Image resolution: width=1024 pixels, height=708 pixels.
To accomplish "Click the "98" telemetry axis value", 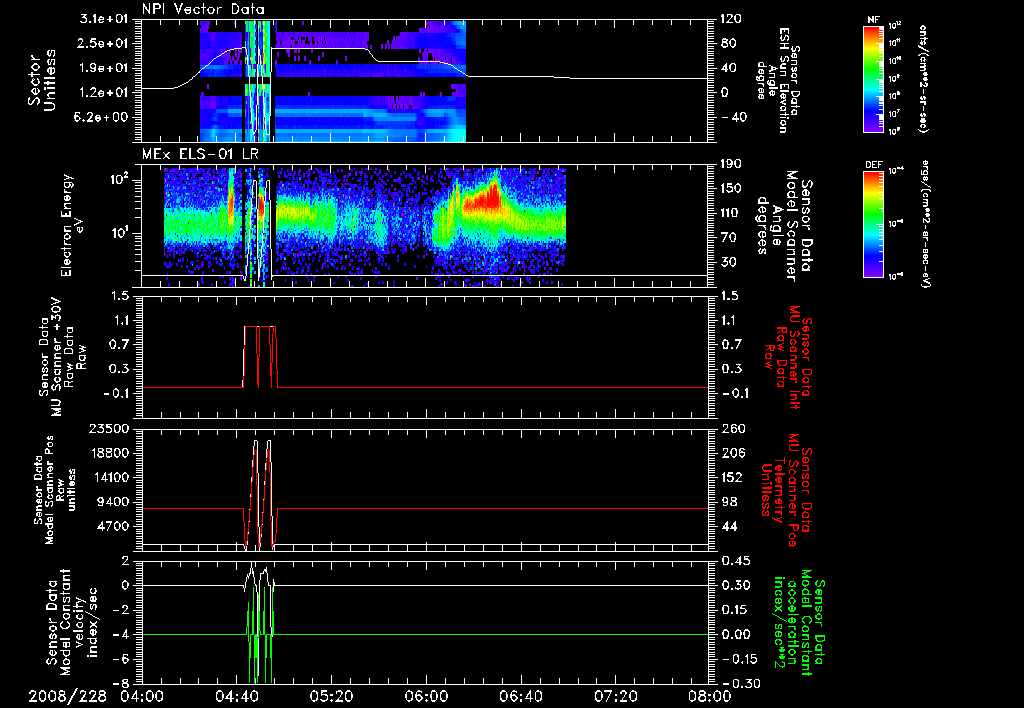I will point(728,502).
